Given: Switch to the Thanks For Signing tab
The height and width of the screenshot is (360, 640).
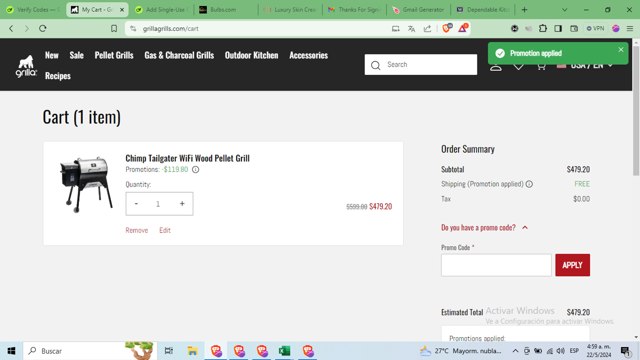Looking at the screenshot, I should (x=354, y=9).
